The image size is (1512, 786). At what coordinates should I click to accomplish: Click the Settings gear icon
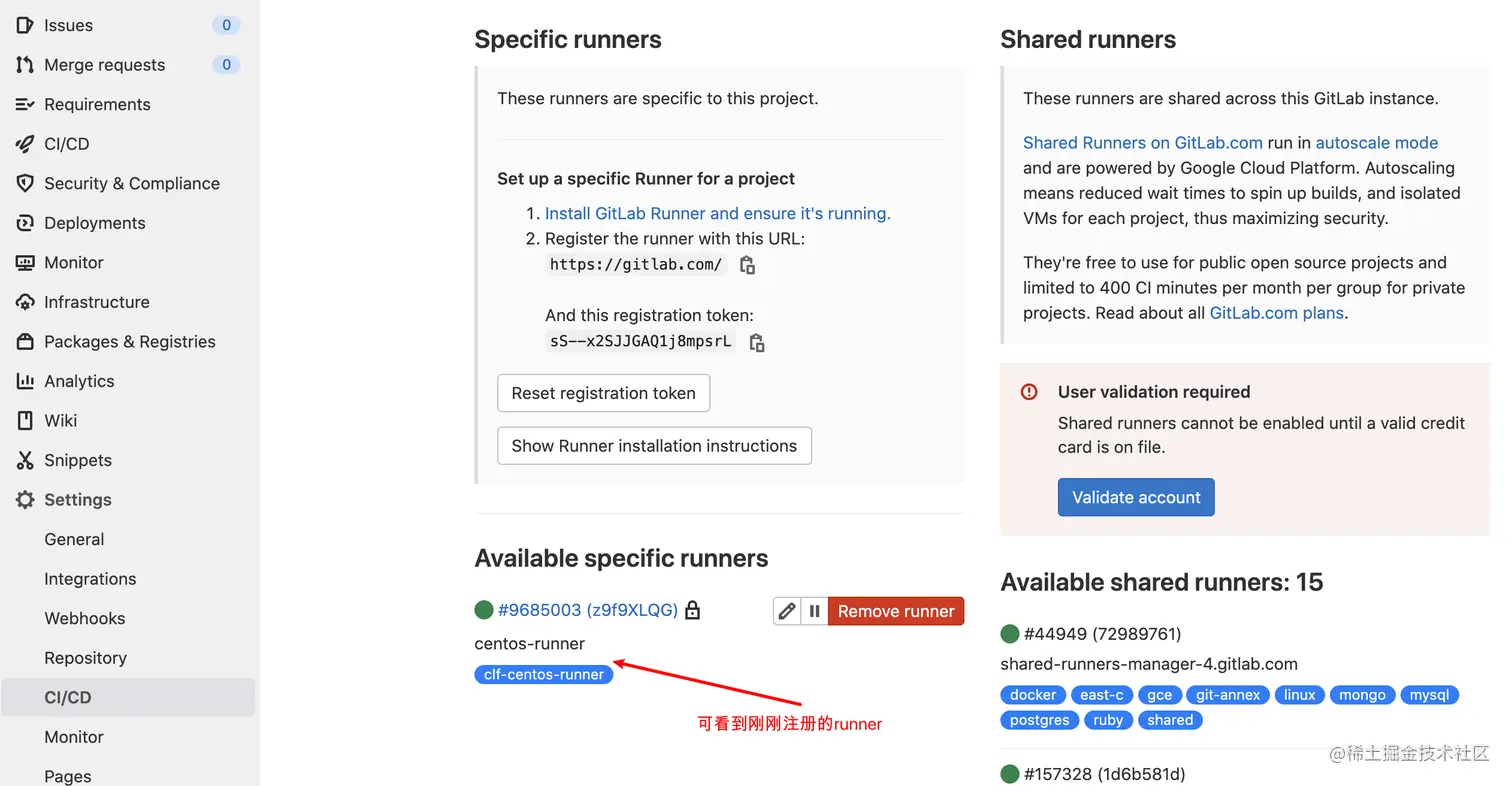[x=25, y=500]
